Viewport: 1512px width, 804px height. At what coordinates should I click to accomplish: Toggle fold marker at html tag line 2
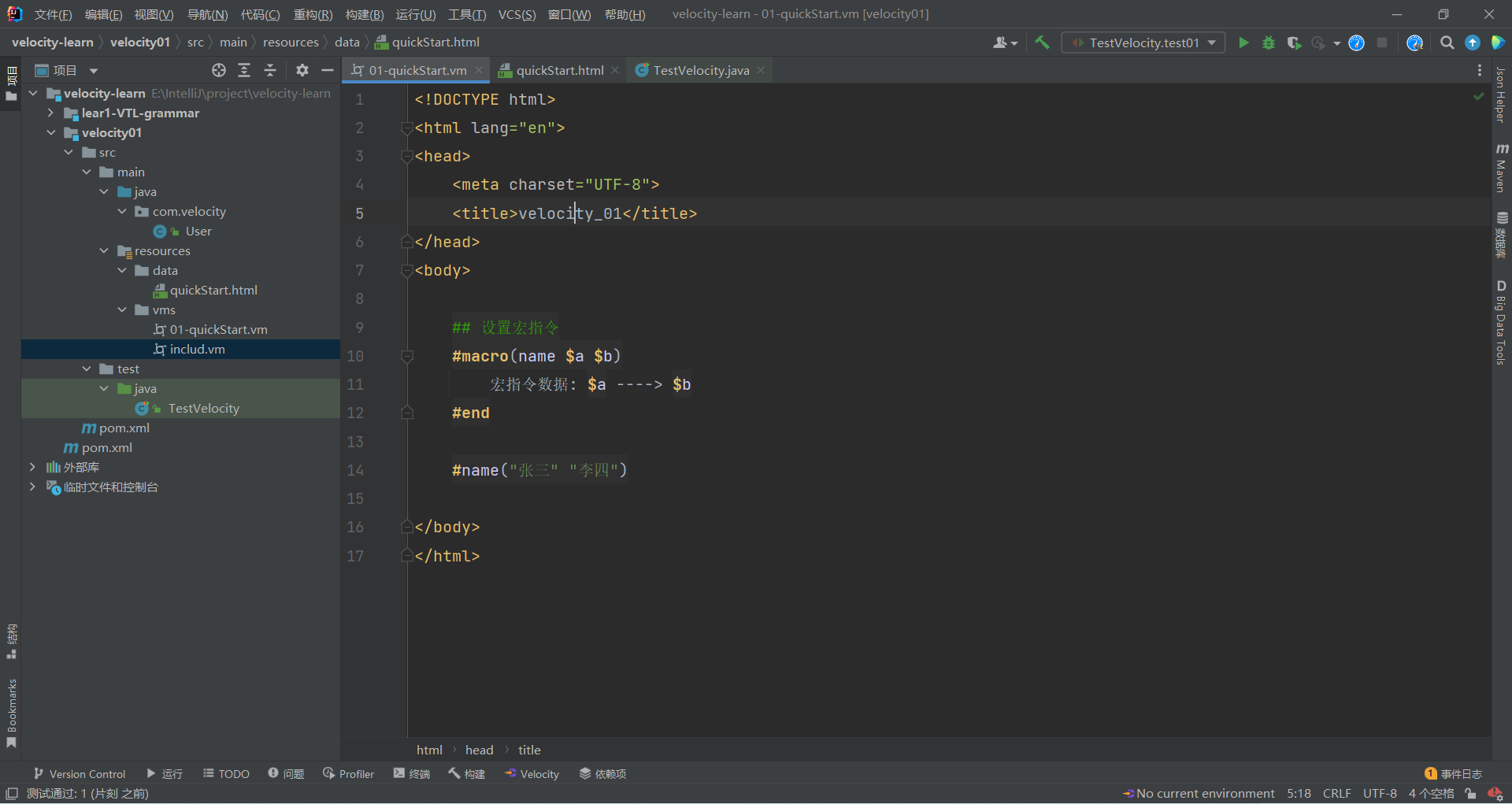407,128
